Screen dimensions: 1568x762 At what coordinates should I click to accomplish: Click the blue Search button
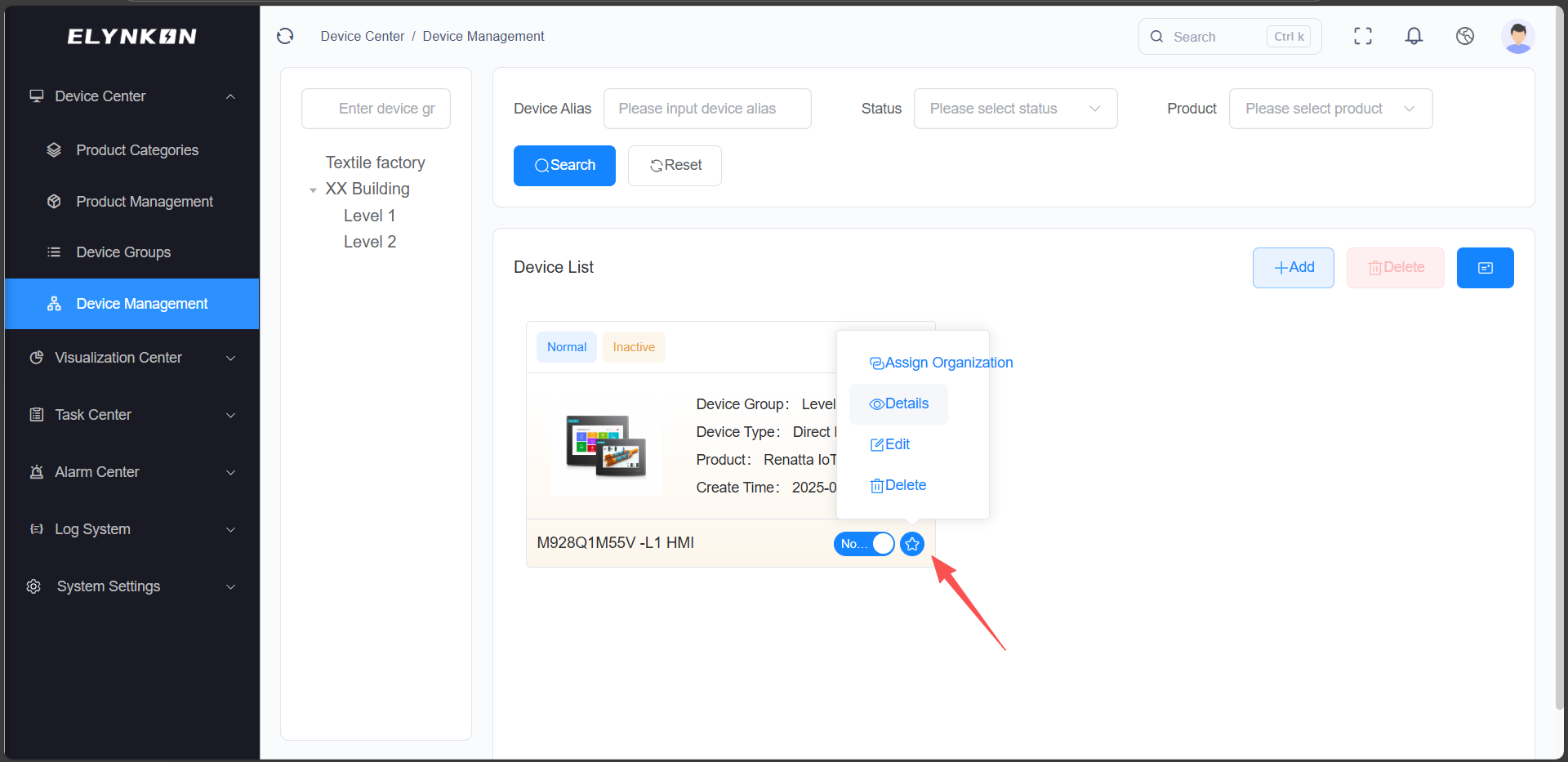(x=564, y=166)
